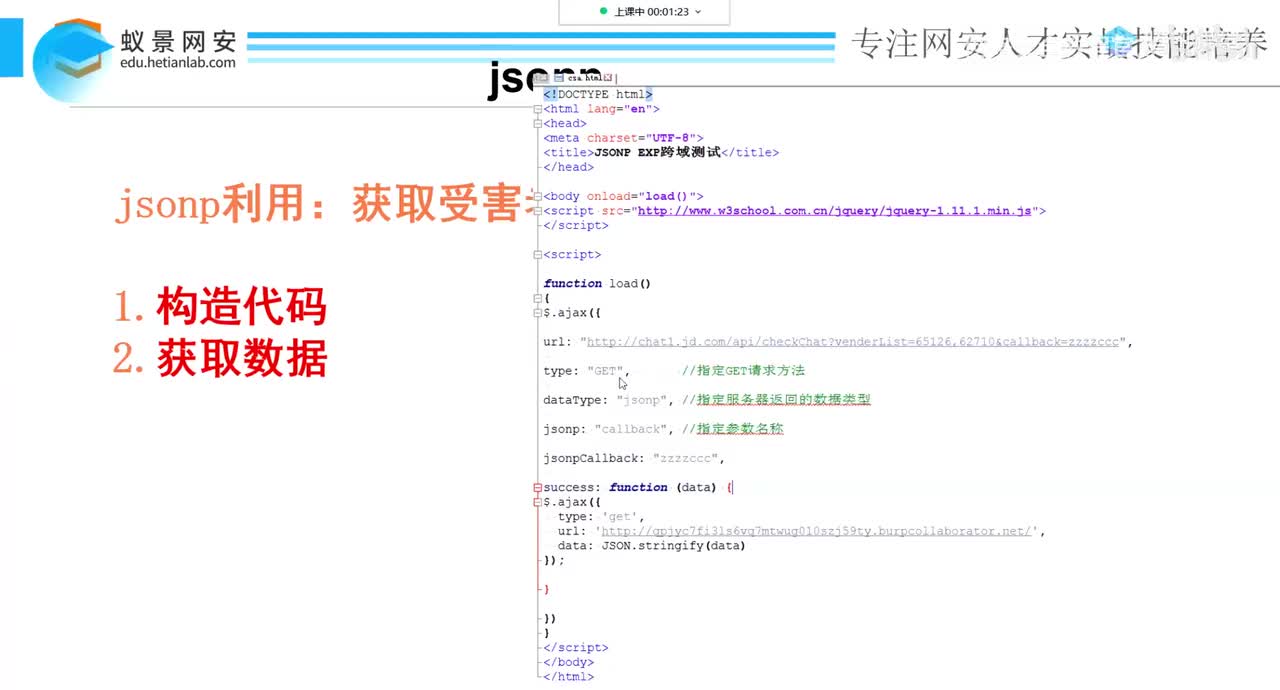Close the csa.html tab
The width and height of the screenshot is (1280, 690).
[608, 77]
